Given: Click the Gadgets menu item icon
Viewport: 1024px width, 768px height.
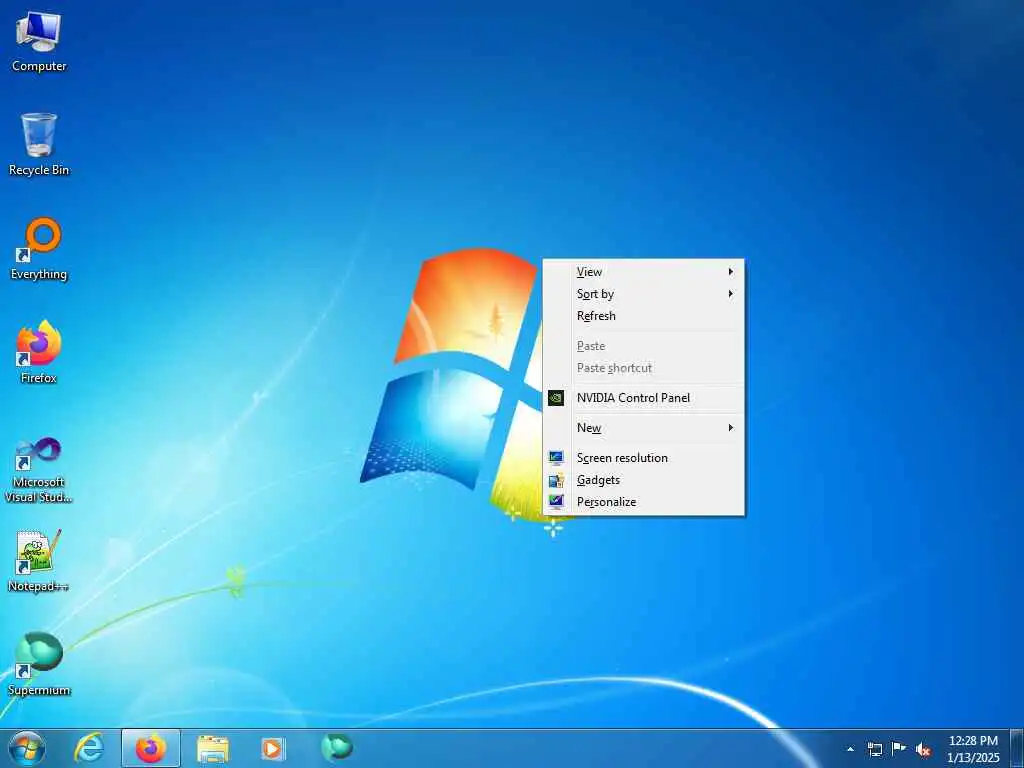Looking at the screenshot, I should [556, 480].
